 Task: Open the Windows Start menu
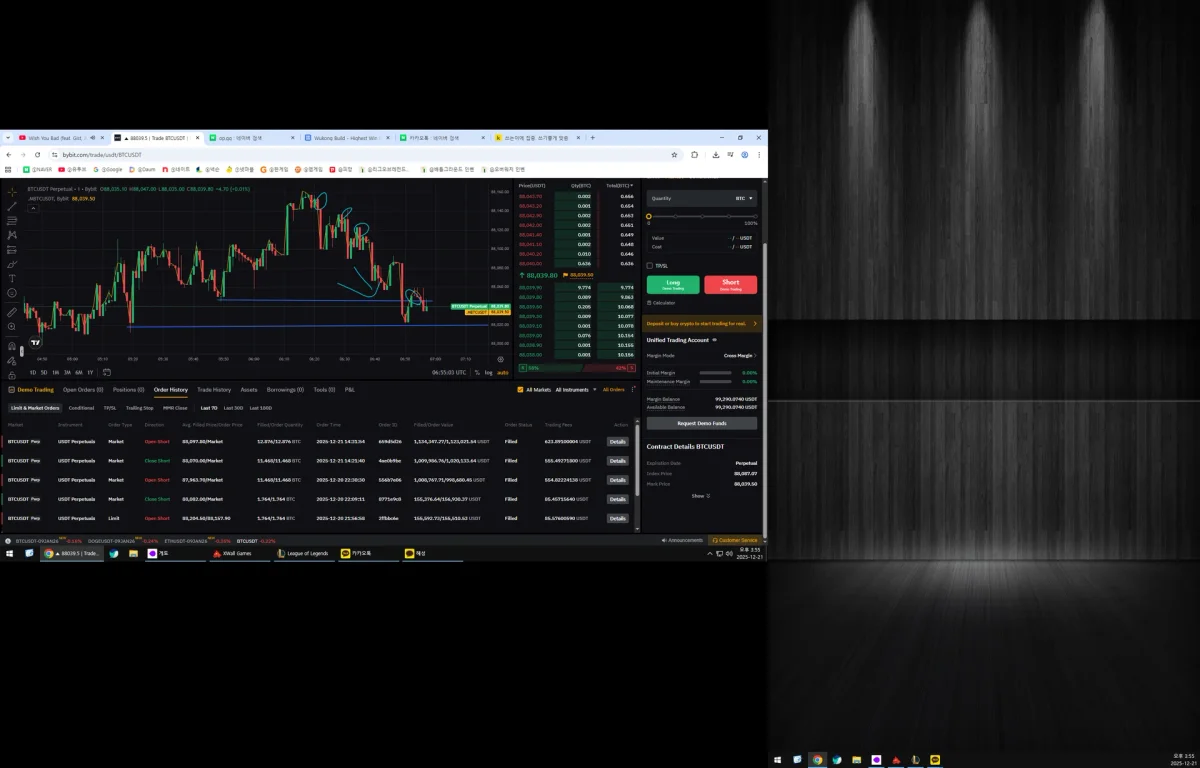(x=10, y=553)
